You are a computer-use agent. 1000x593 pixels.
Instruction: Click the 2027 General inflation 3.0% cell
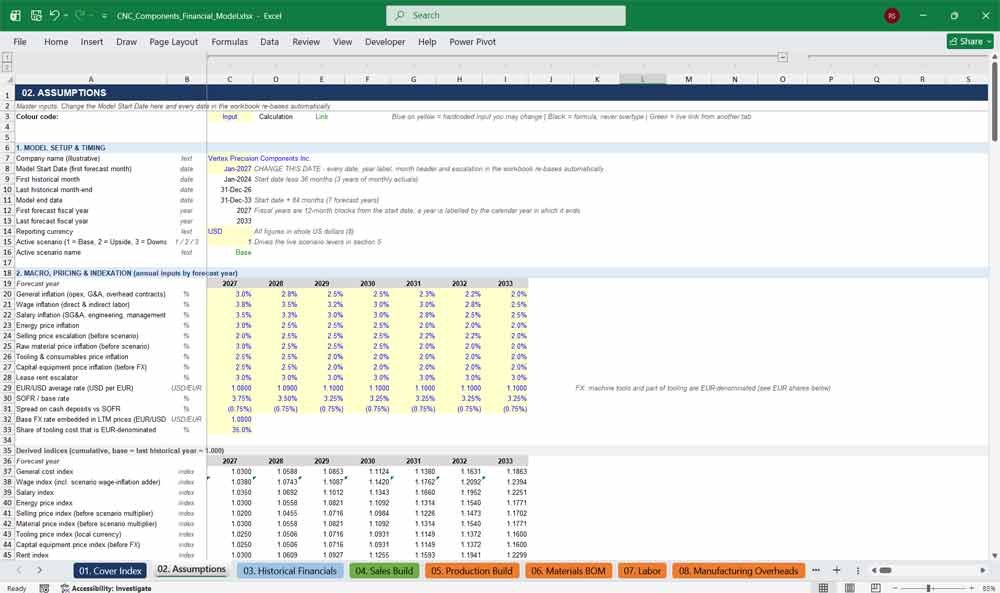click(230, 294)
